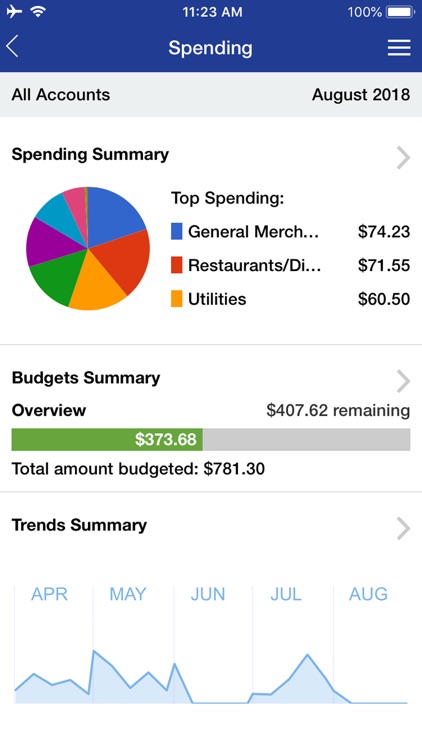Change the All Accounts filter

(x=61, y=95)
